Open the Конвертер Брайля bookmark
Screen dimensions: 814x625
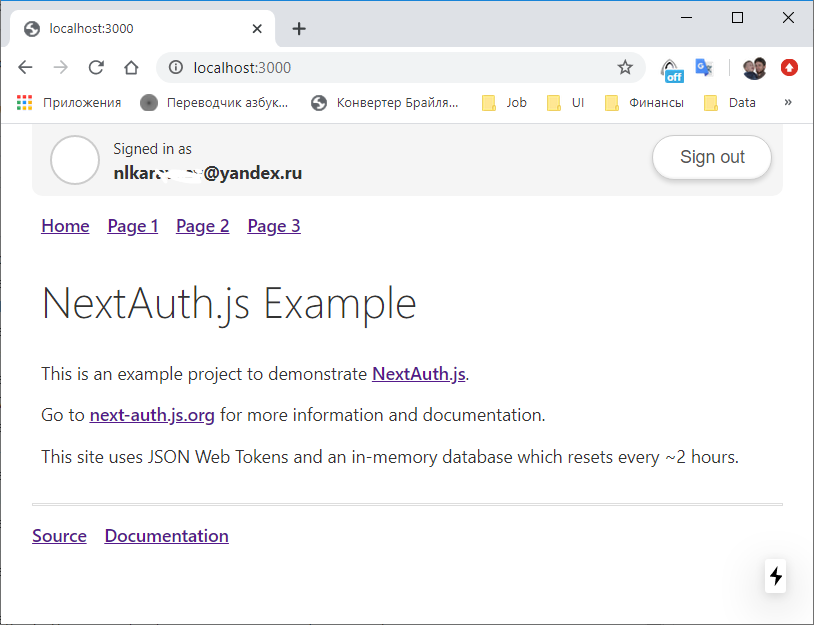tap(385, 103)
